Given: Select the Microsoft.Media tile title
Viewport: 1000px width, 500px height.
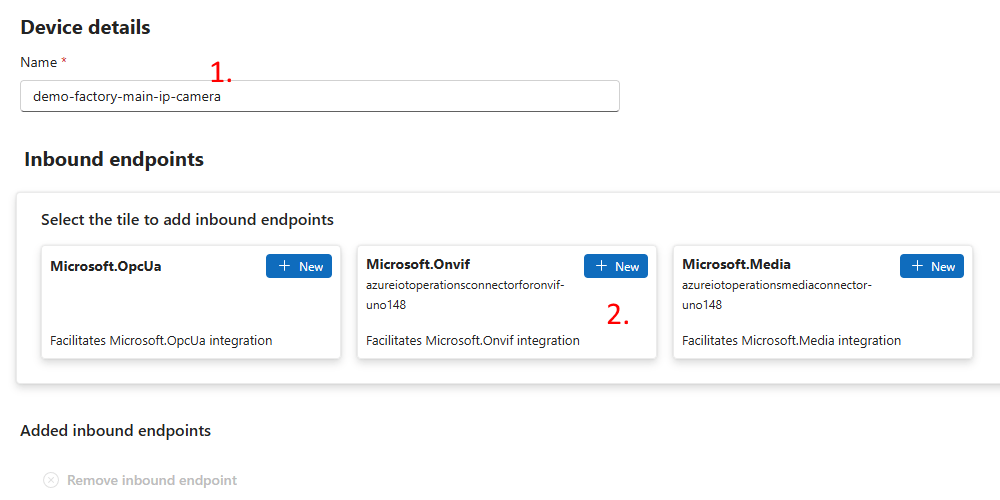Looking at the screenshot, I should point(736,264).
